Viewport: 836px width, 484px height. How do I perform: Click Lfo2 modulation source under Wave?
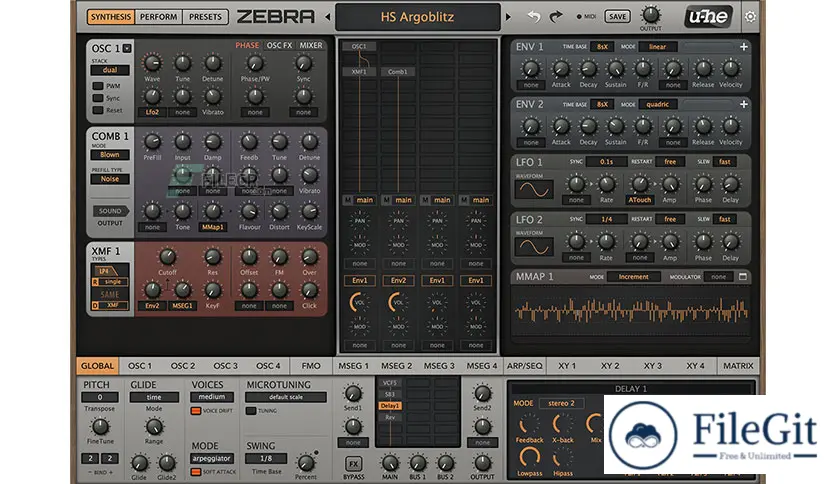pos(152,112)
